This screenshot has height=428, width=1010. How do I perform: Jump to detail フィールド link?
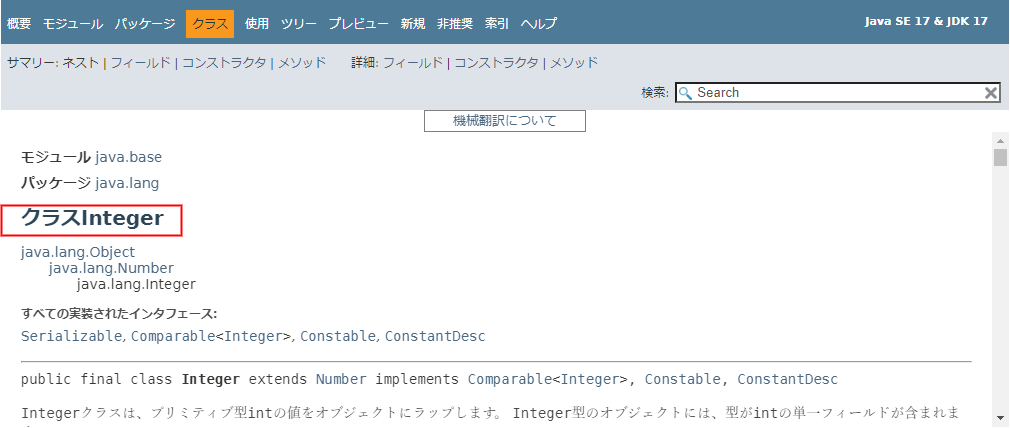(414, 63)
